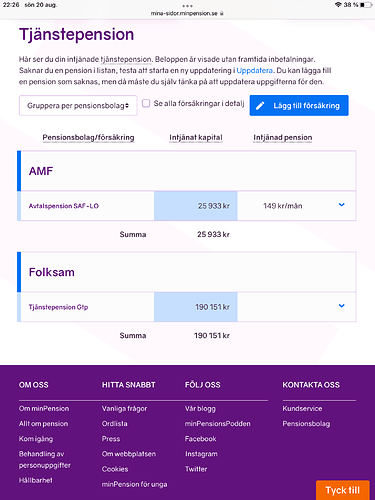Screen dimensions: 375x500
Task: Open the Uppdatera link
Action: pos(254,71)
